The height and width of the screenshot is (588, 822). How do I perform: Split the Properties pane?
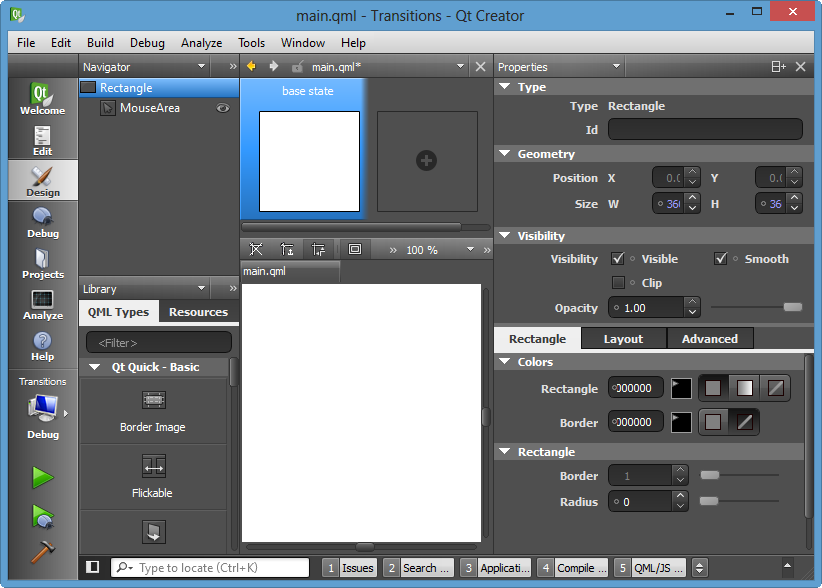[778, 67]
